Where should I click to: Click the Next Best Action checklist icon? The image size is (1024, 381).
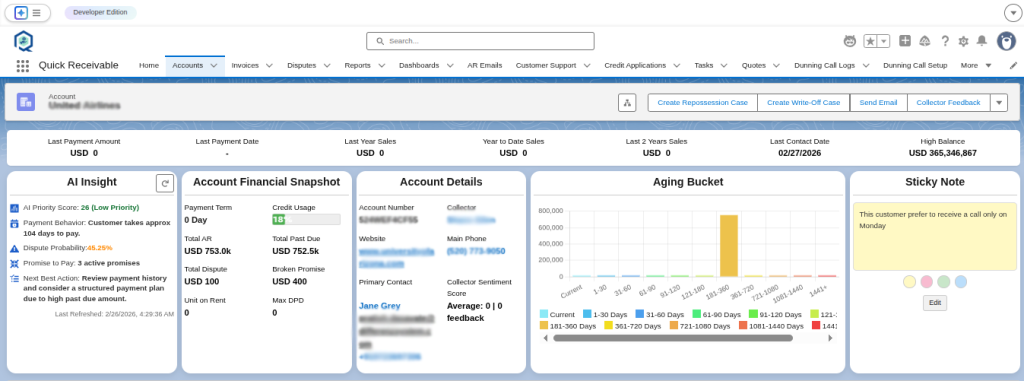(14, 278)
